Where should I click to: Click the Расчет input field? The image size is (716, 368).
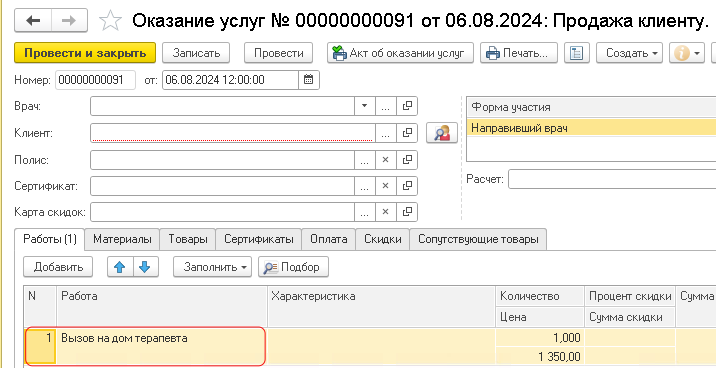612,179
